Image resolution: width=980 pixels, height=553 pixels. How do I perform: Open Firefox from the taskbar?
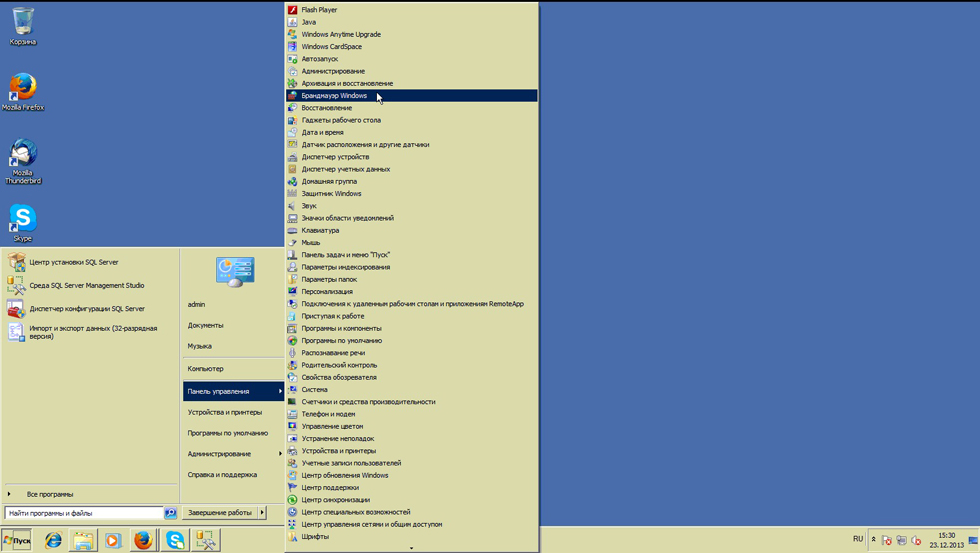pyautogui.click(x=143, y=540)
